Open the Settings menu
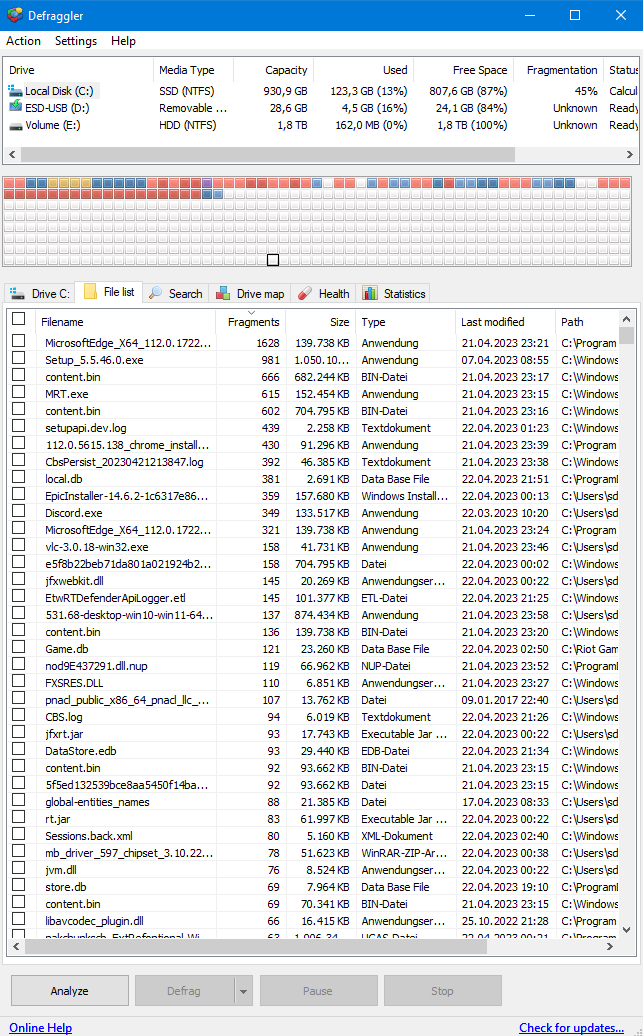This screenshot has width=643, height=1036. click(75, 41)
